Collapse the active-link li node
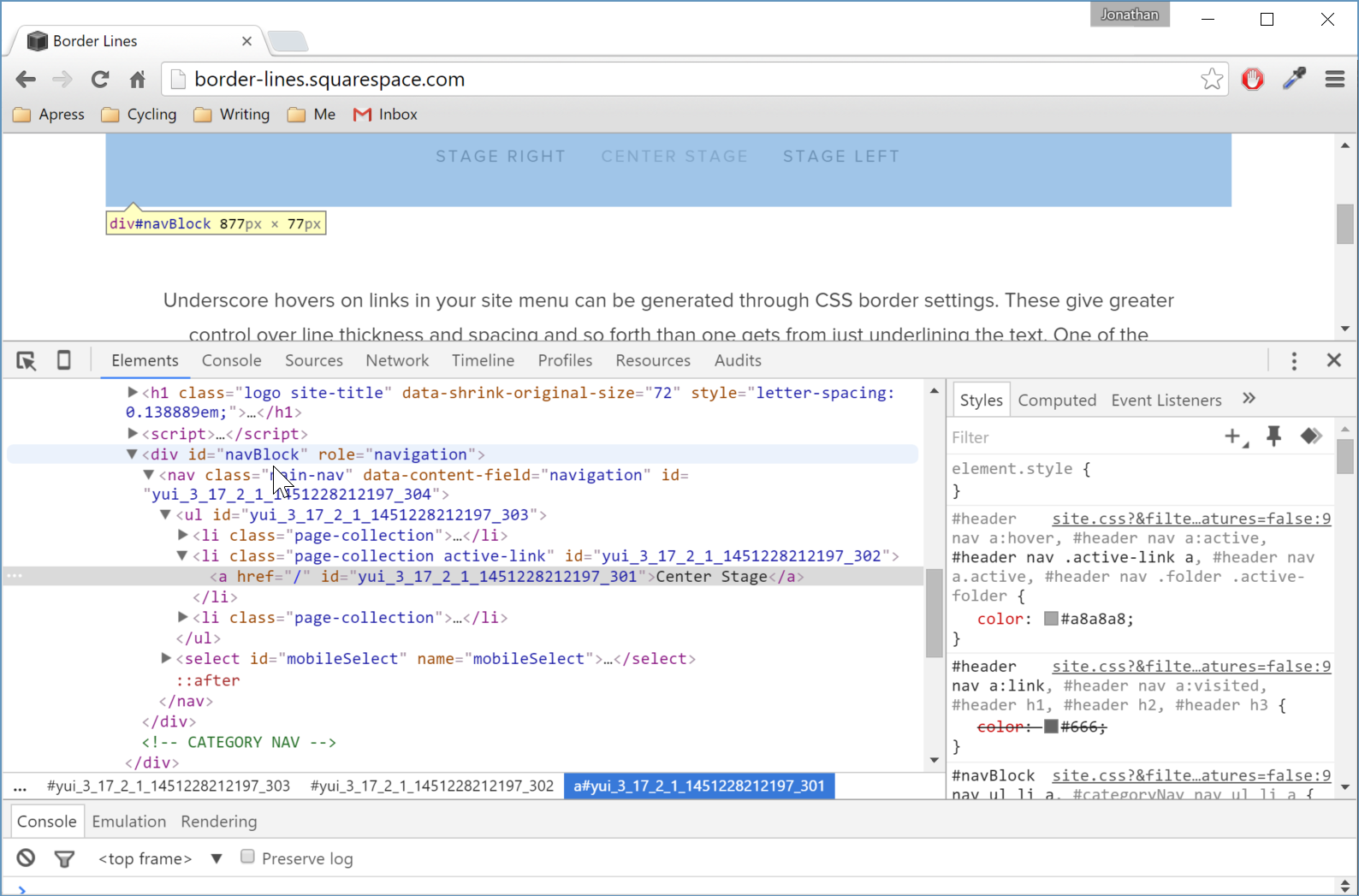 [182, 555]
